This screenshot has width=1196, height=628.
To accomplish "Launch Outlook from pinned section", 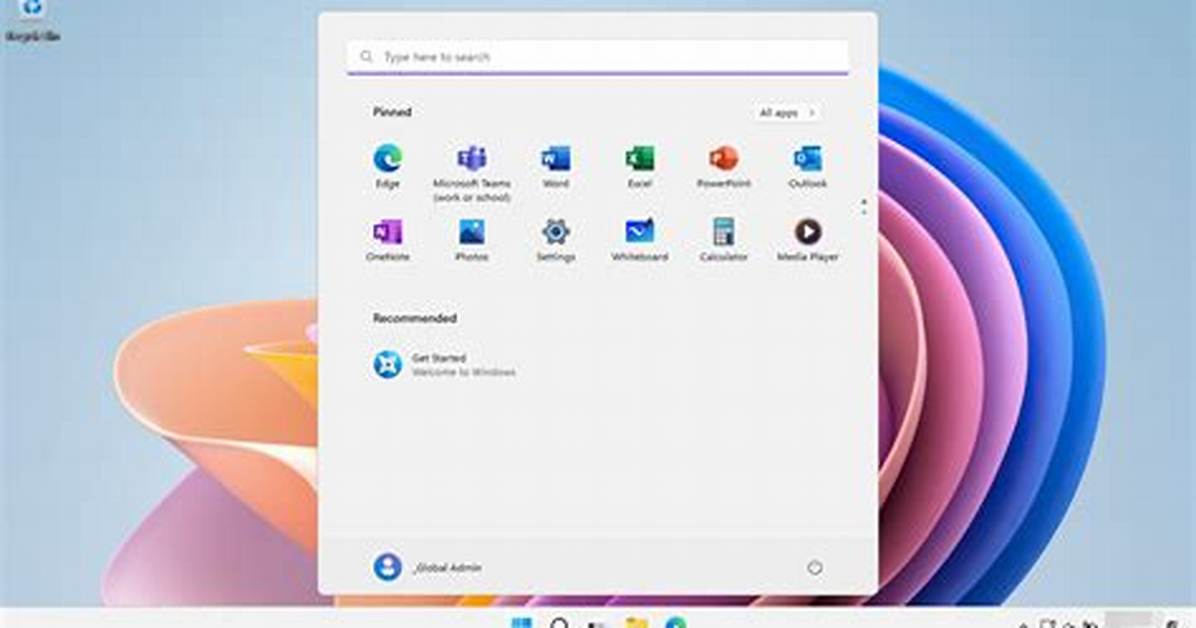I will tap(807, 166).
